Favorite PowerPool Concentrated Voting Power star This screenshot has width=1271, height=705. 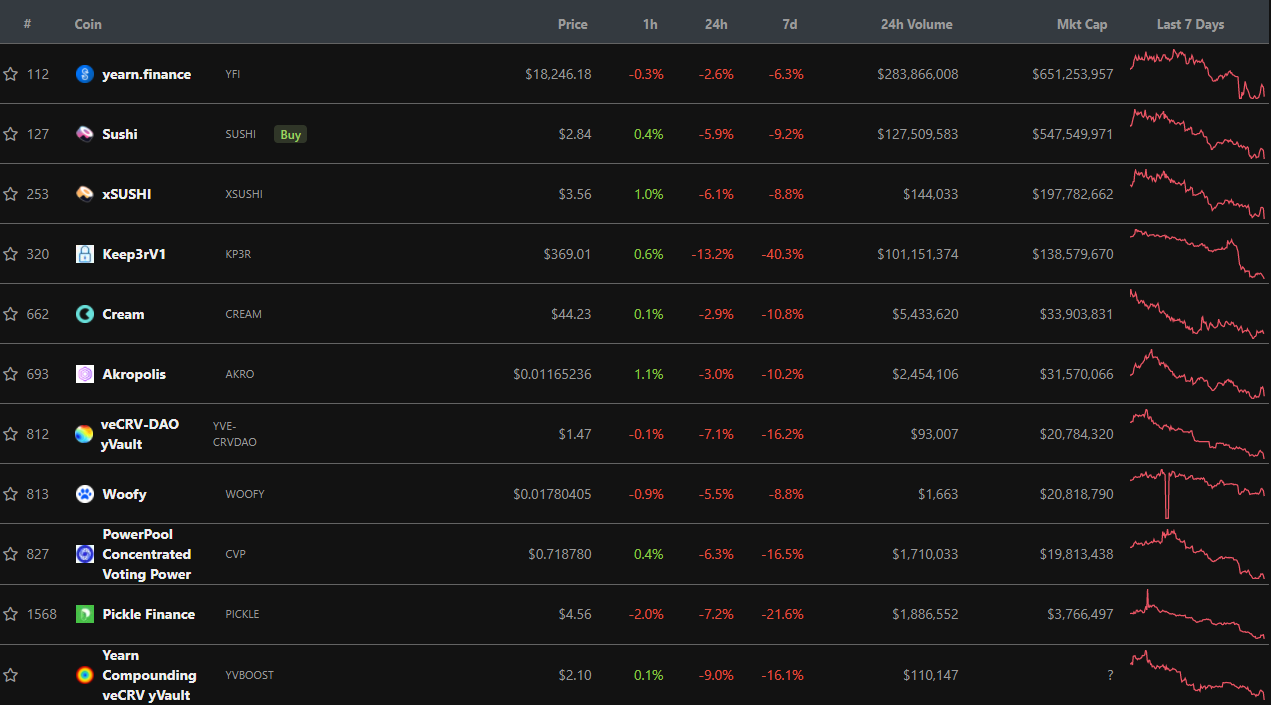[x=10, y=554]
